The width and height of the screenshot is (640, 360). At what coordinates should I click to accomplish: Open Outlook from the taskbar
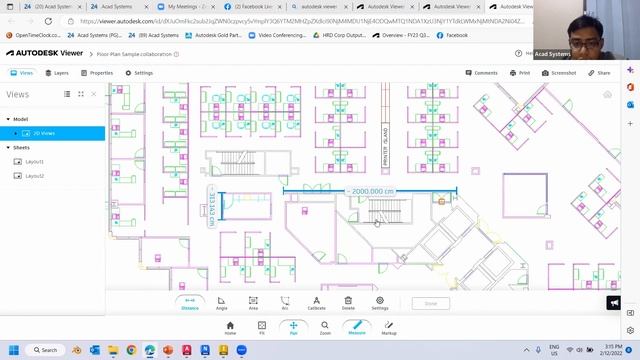tap(95, 350)
